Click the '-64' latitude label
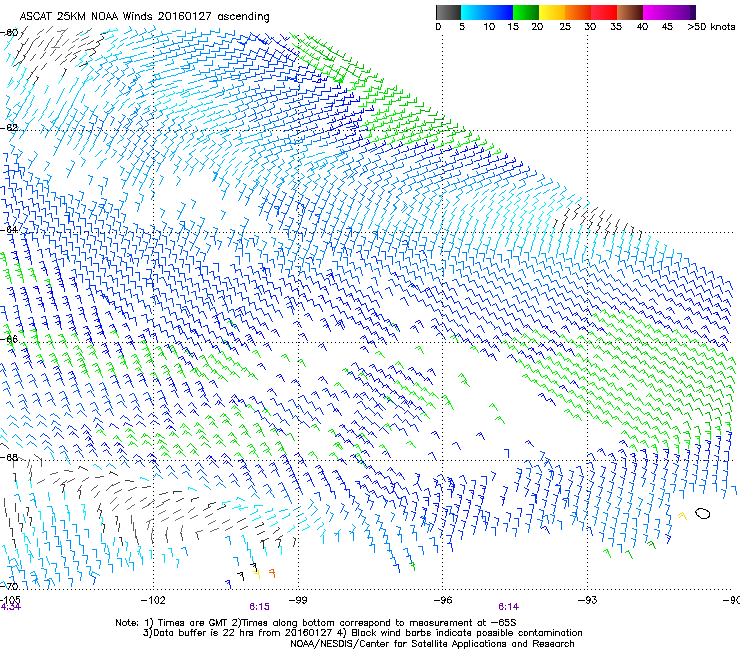Viewport: 740px width, 650px height. tap(9, 230)
